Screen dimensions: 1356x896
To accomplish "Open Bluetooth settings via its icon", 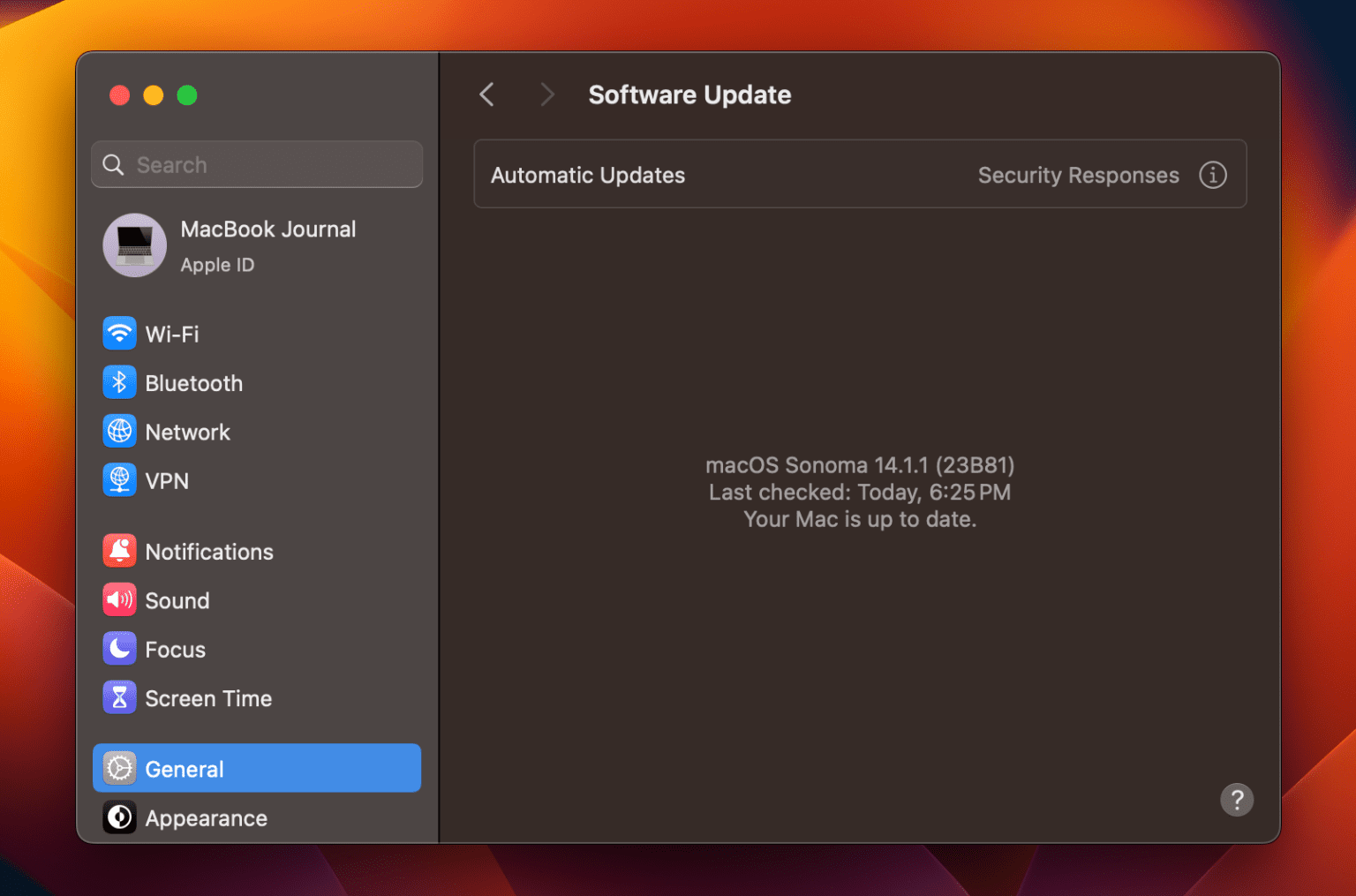I will pyautogui.click(x=119, y=382).
